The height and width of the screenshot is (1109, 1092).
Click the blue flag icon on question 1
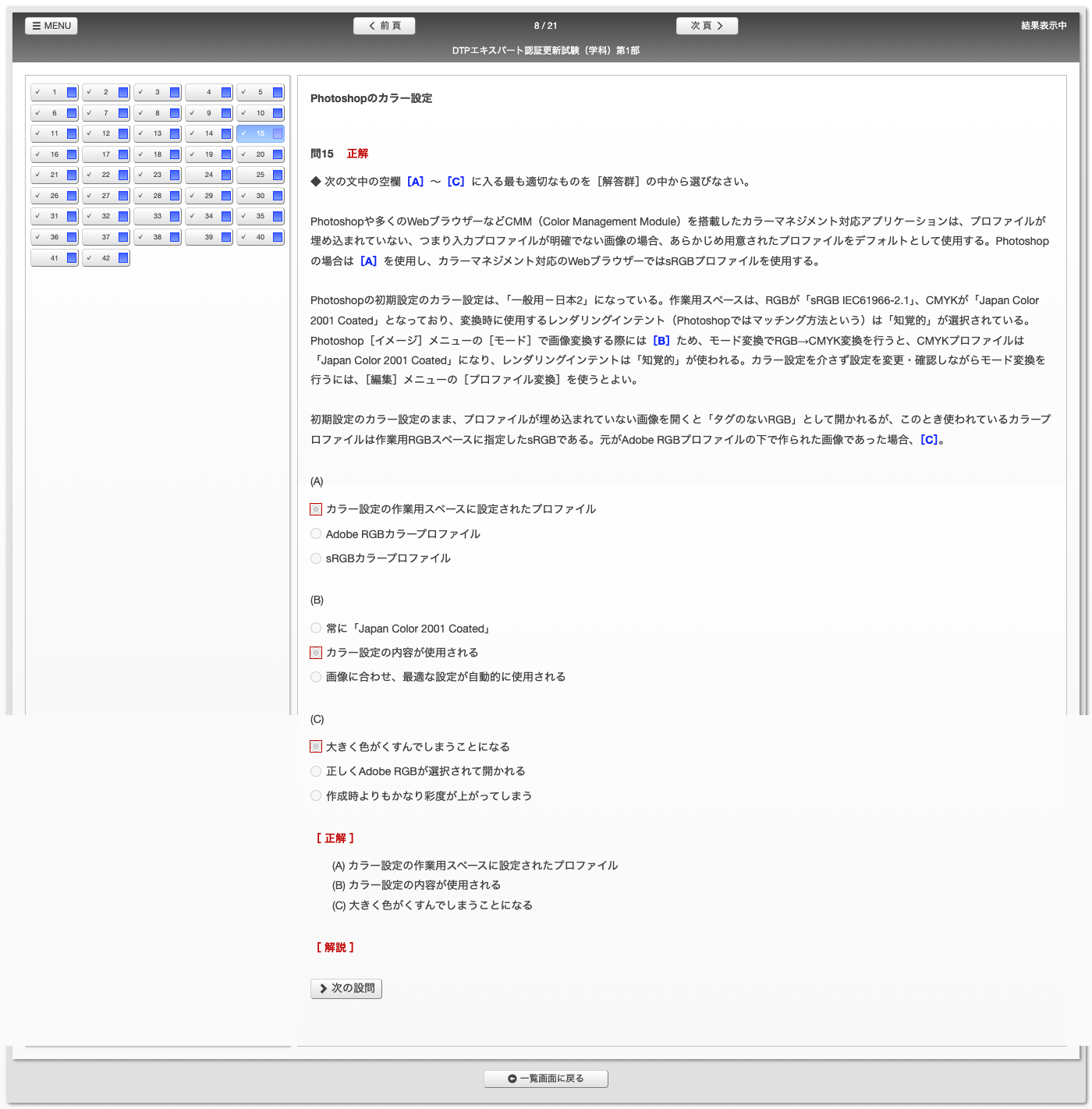coord(72,93)
